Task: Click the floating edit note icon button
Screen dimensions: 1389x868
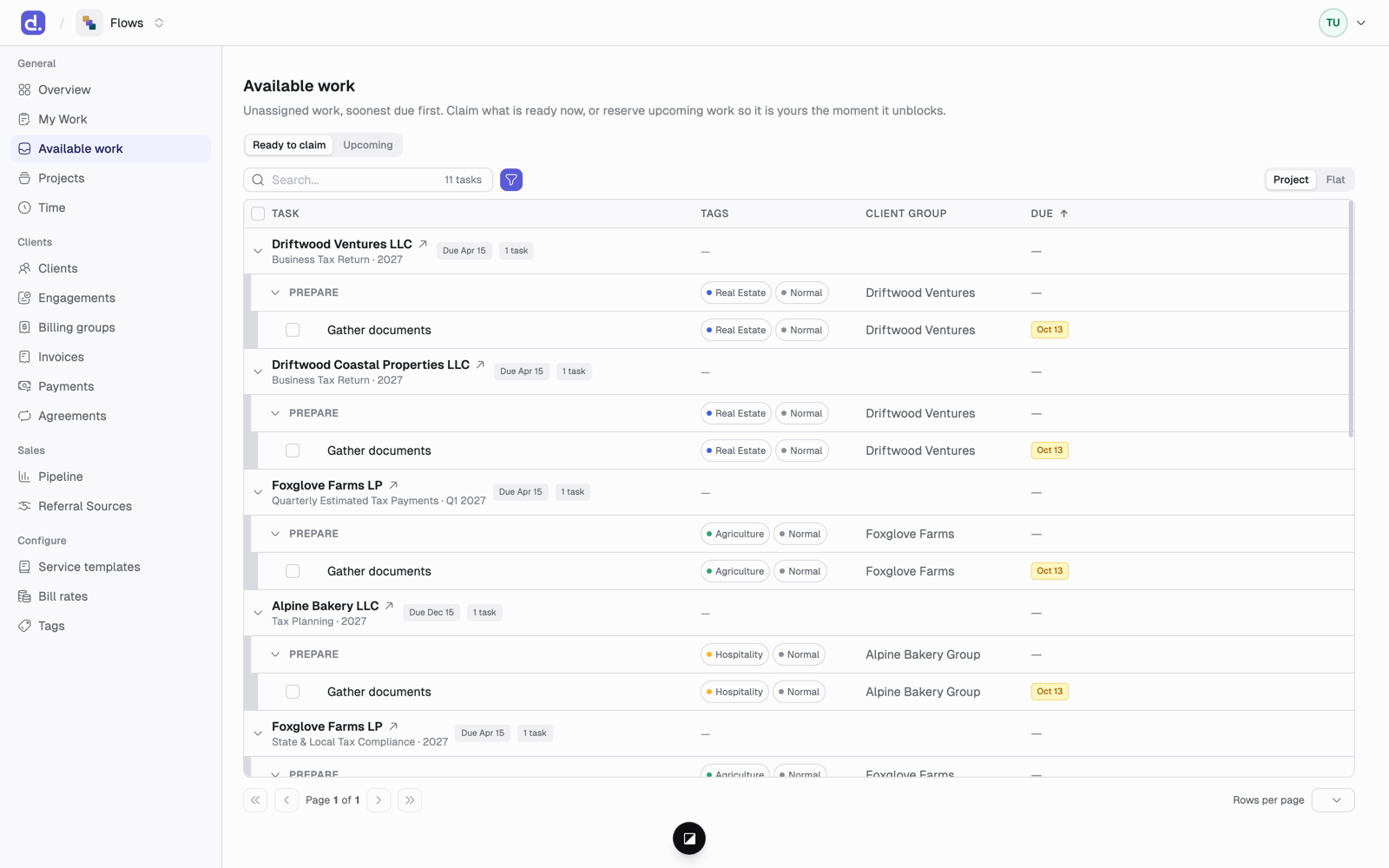Action: click(x=689, y=838)
